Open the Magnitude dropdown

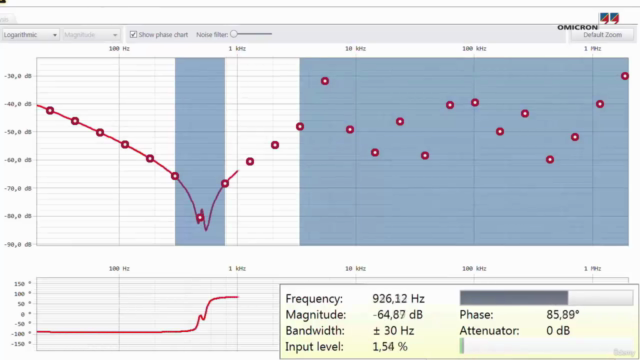pyautogui.click(x=91, y=35)
